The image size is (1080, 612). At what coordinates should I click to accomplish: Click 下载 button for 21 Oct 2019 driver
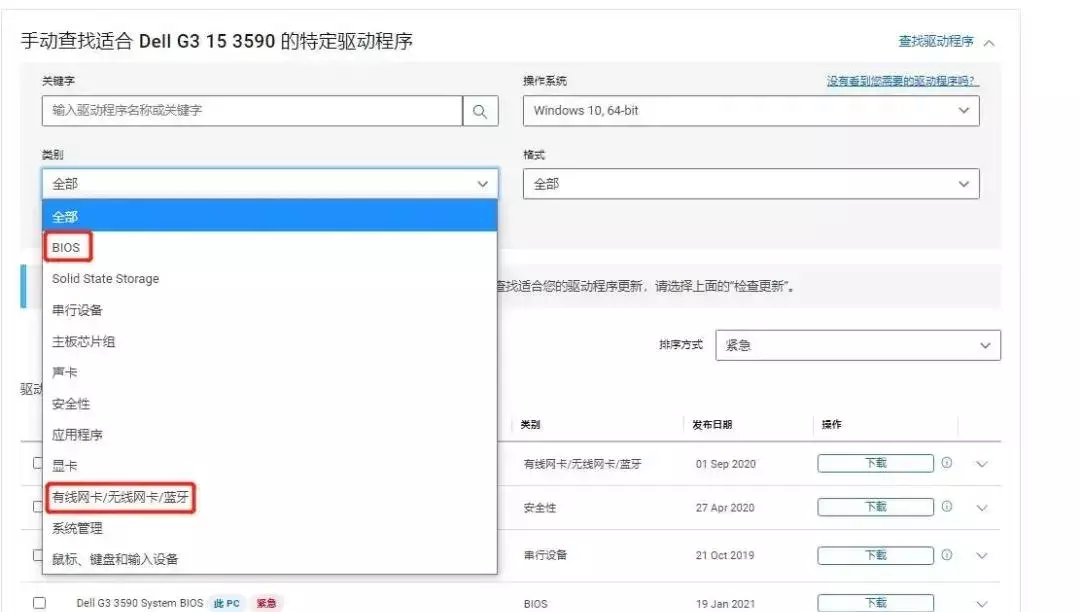tap(875, 555)
